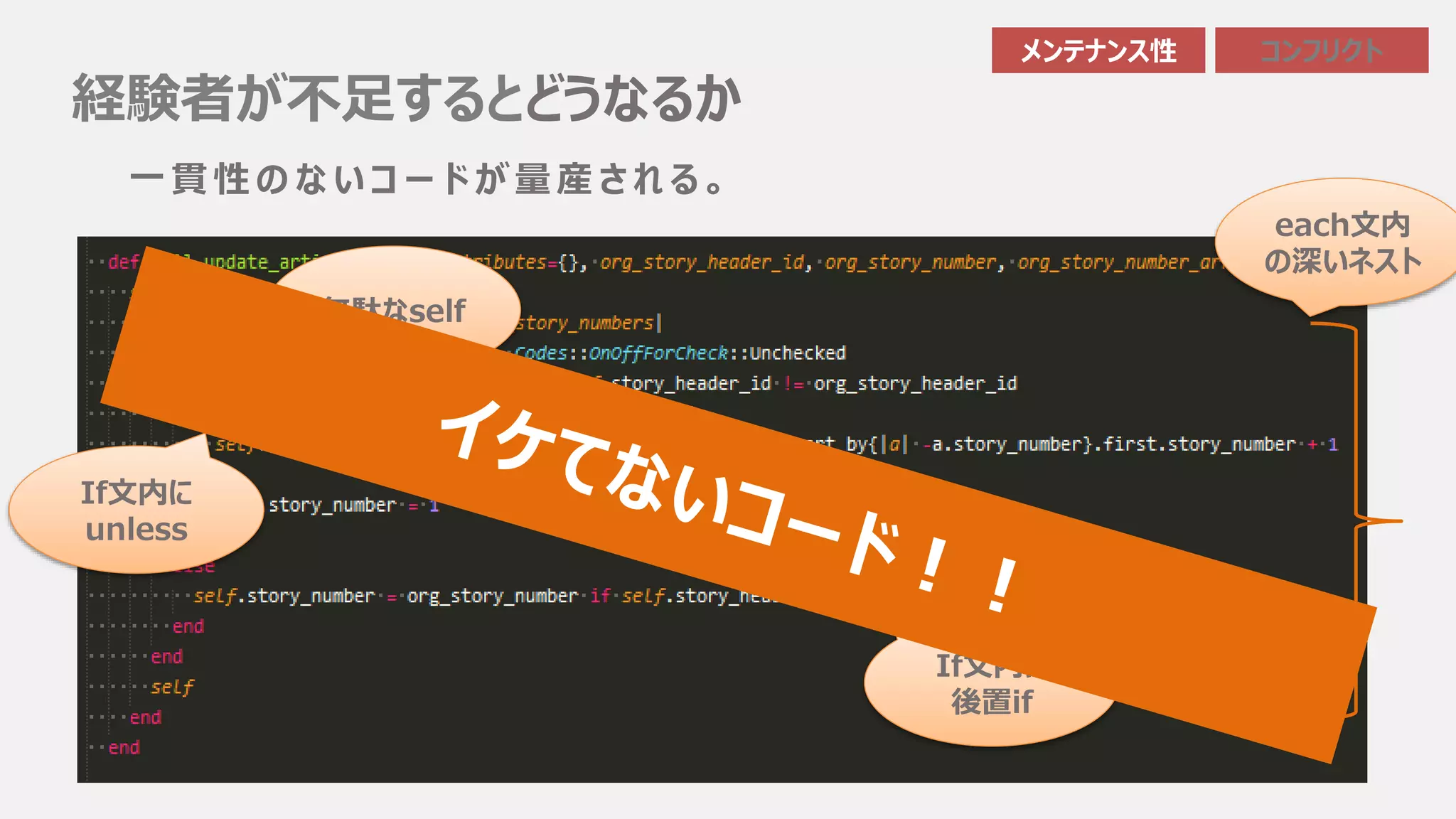Click the story_number = 1 assignment line
1456x819 pixels.
click(x=353, y=505)
